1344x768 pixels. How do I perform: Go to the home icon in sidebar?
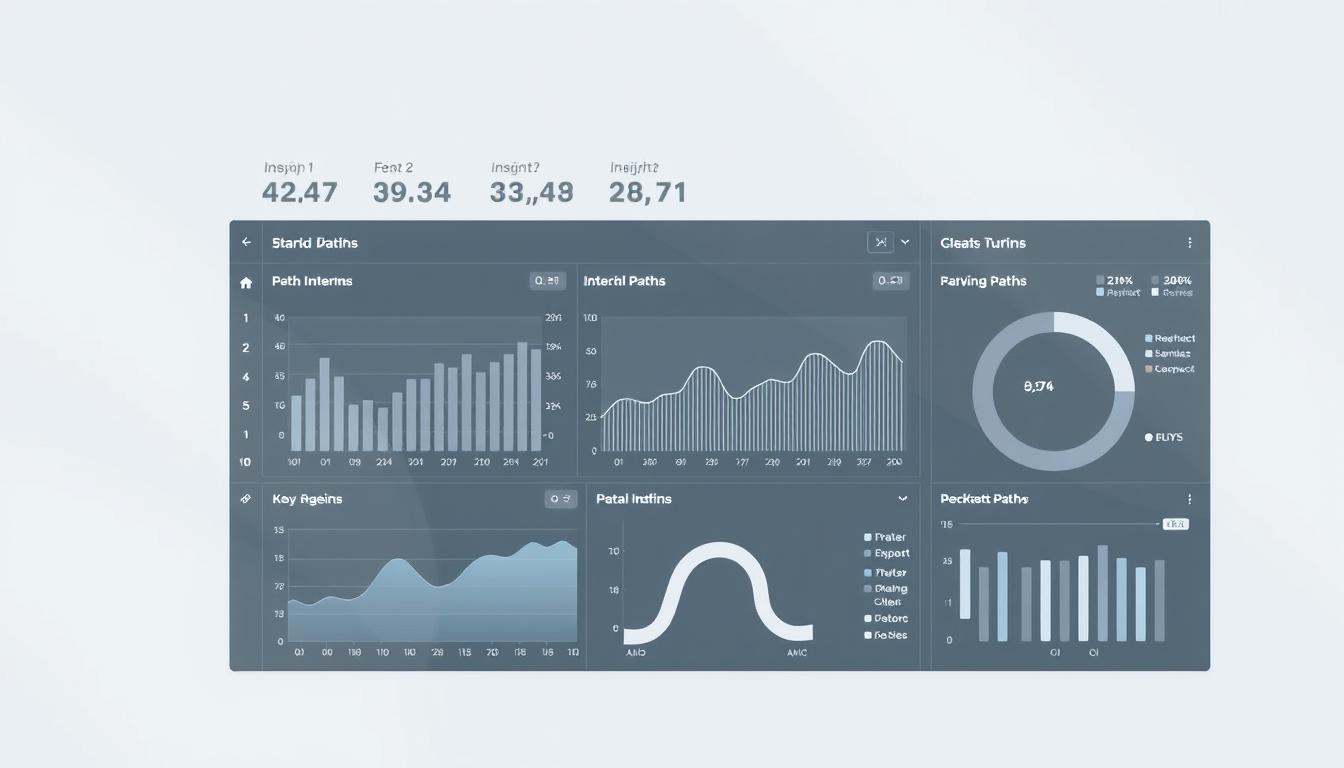(x=246, y=283)
